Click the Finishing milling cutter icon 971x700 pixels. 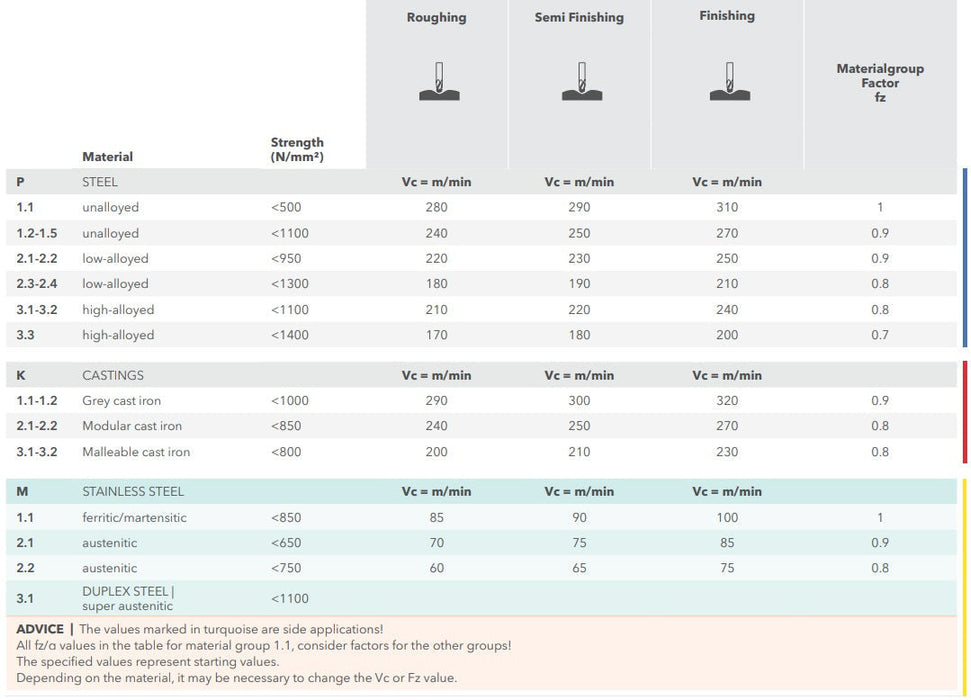click(729, 81)
